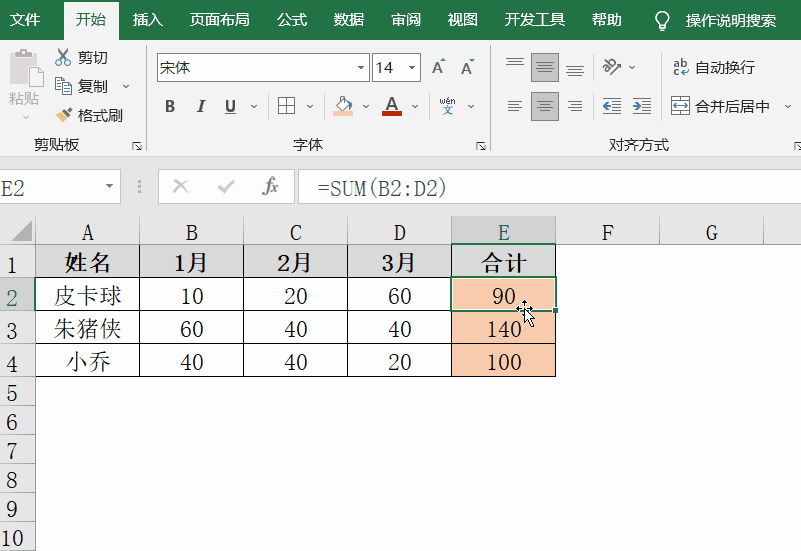Open the font name 宋体 dropdown

tap(361, 68)
